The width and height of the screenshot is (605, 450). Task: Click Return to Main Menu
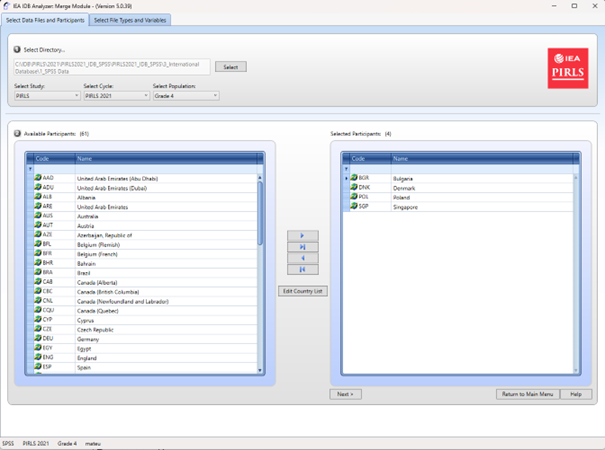pos(526,394)
